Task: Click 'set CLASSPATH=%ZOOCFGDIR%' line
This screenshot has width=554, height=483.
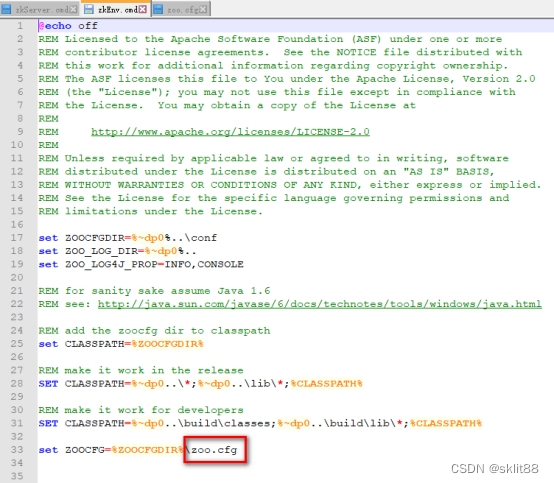Action: pyautogui.click(x=121, y=344)
